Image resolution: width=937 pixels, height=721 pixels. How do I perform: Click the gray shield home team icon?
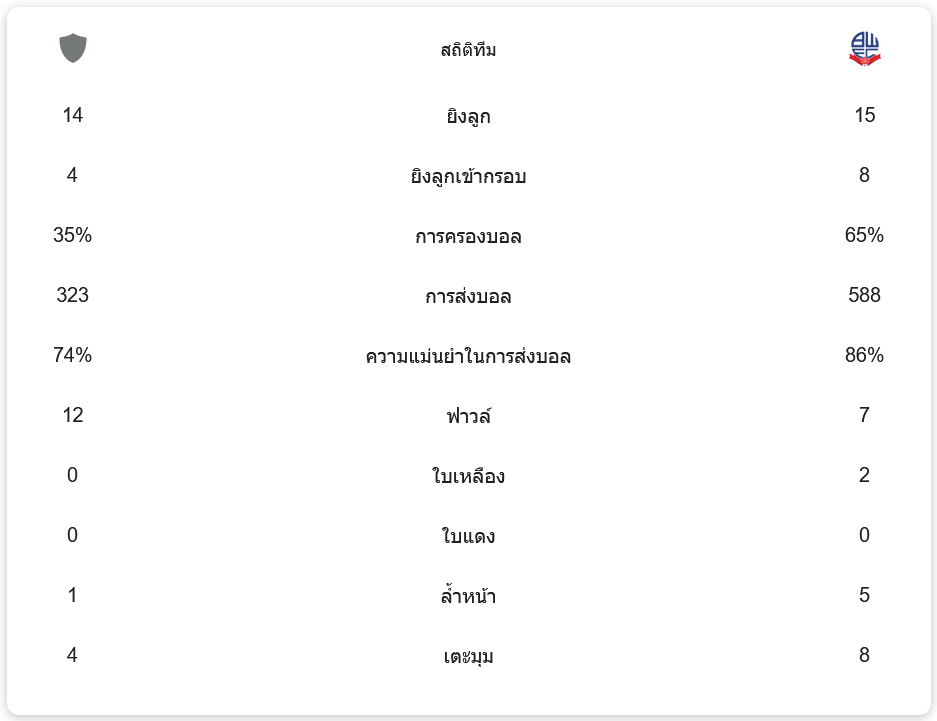(x=73, y=48)
